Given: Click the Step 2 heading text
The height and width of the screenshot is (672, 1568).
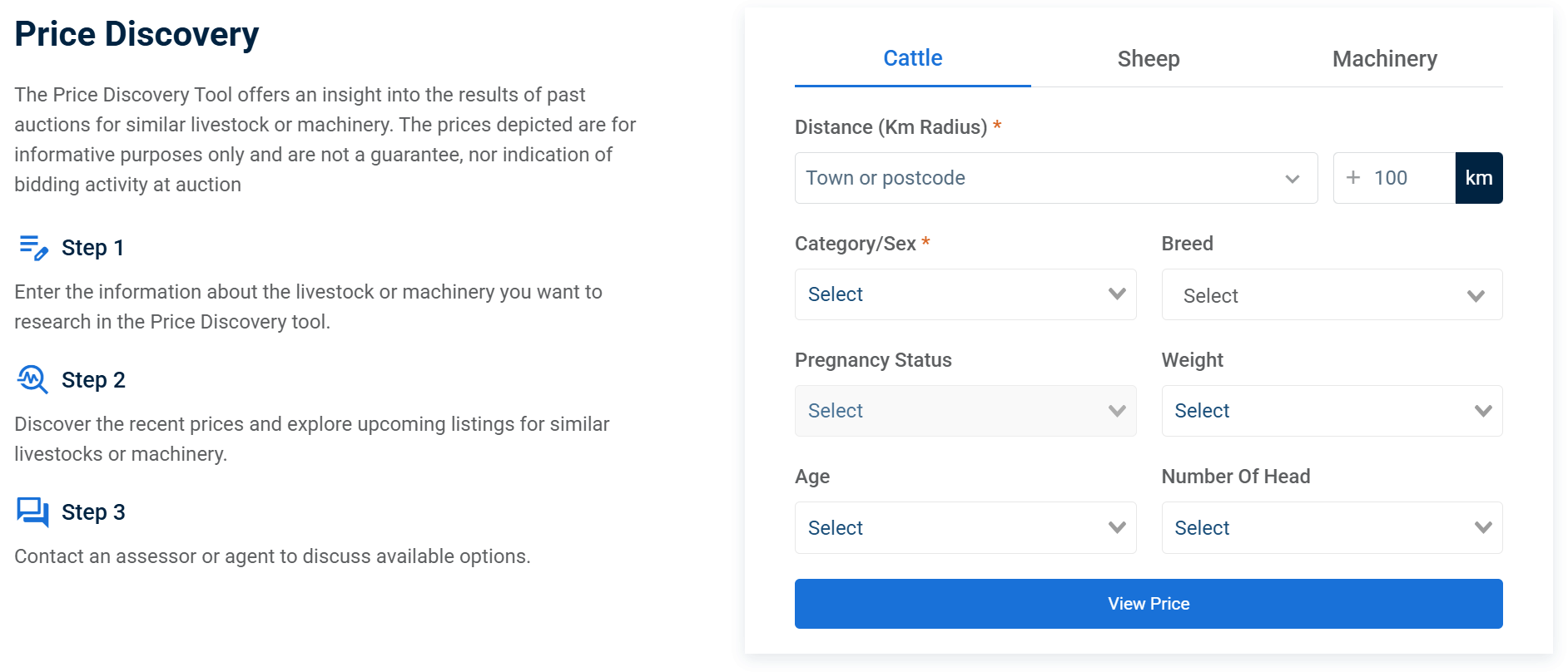Looking at the screenshot, I should click(x=93, y=380).
